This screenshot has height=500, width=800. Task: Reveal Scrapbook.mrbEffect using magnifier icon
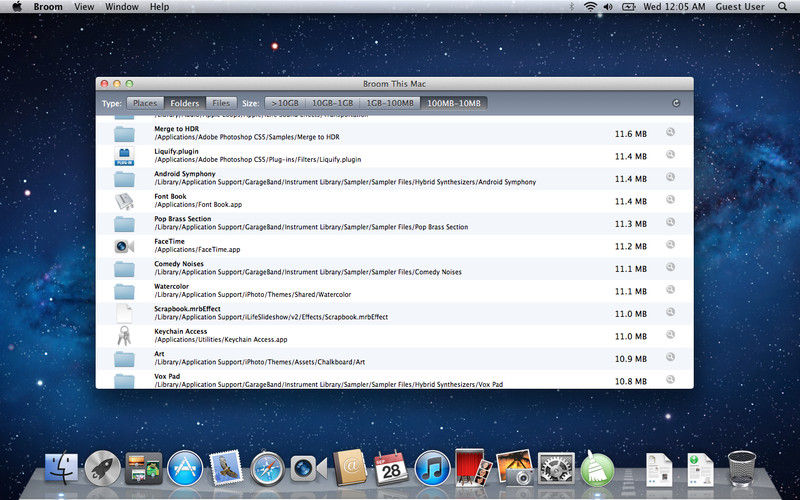(x=670, y=312)
